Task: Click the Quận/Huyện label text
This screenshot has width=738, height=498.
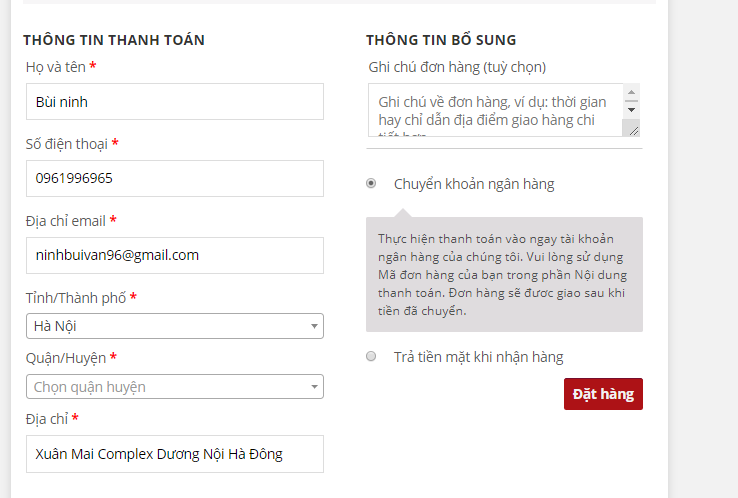Action: click(65, 358)
